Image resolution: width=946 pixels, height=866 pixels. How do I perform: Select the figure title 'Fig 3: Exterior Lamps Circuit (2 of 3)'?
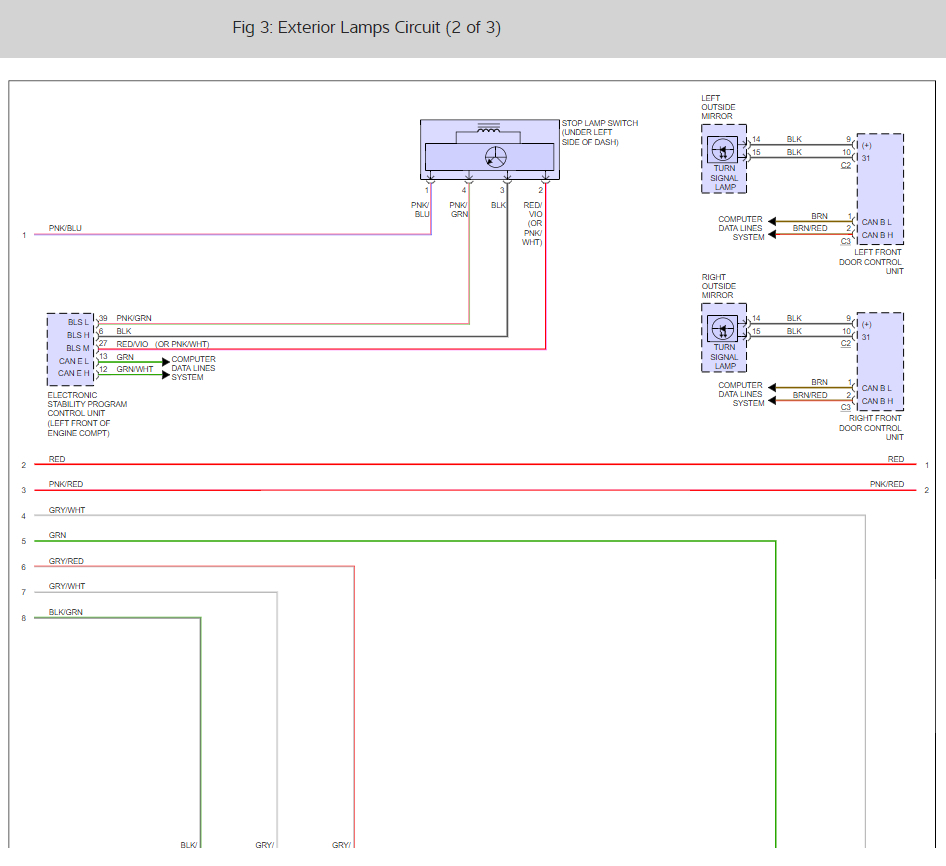click(x=366, y=28)
